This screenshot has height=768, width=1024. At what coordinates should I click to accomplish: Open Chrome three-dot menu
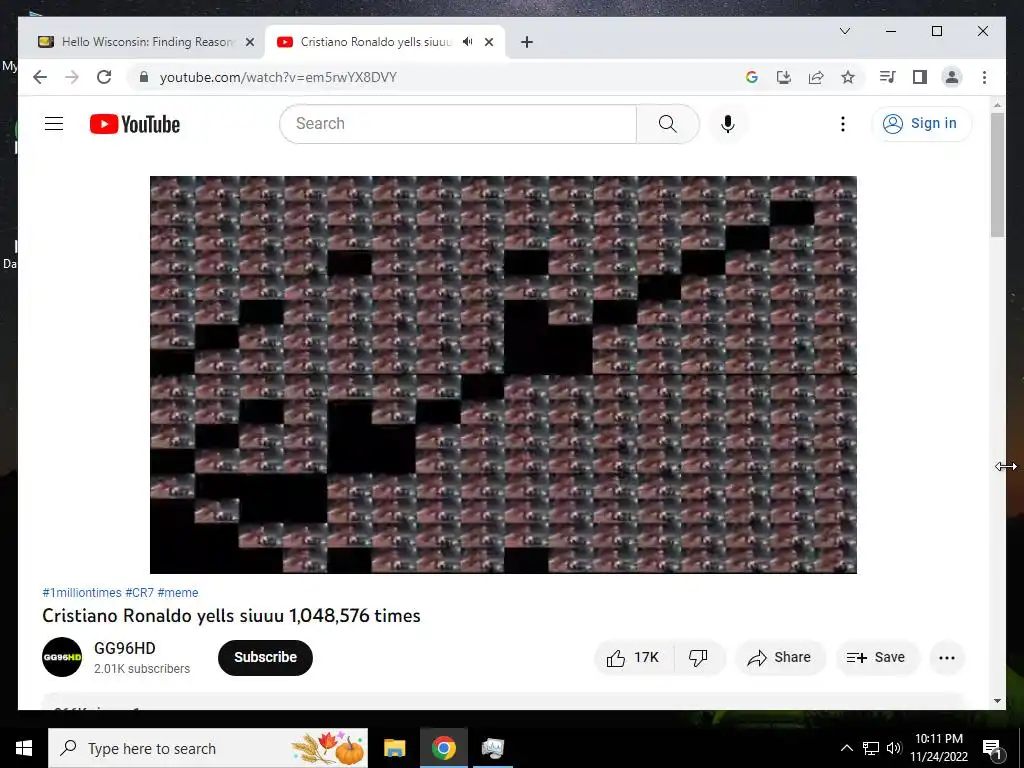[x=984, y=77]
